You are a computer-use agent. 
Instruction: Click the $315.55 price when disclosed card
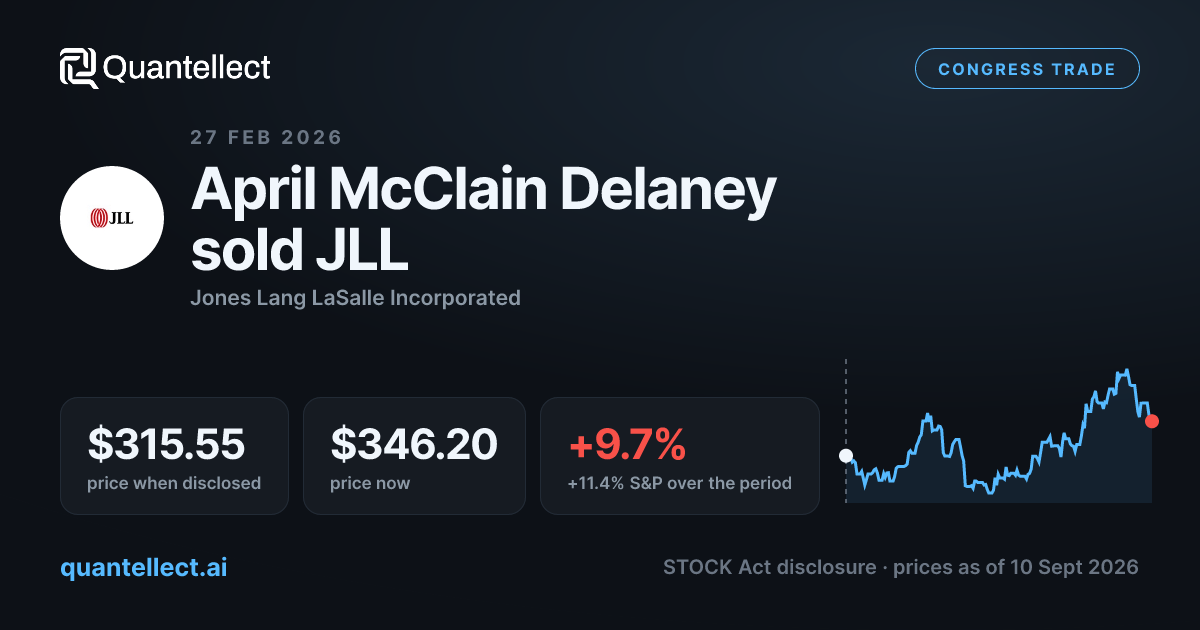(174, 456)
